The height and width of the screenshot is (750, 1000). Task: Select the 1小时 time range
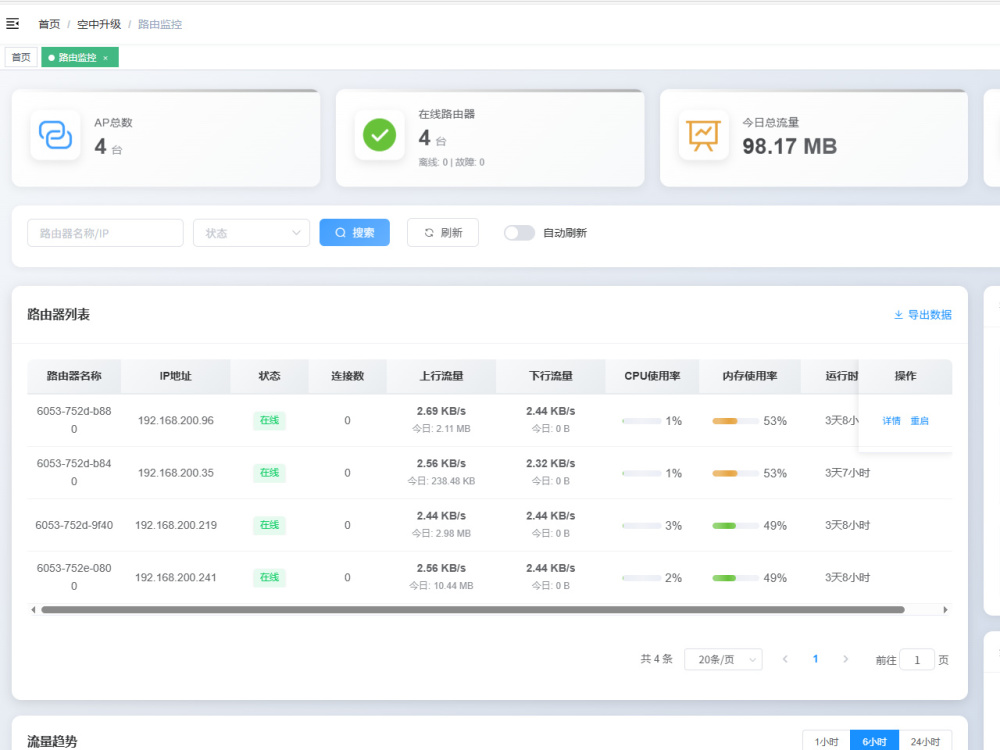tap(827, 741)
